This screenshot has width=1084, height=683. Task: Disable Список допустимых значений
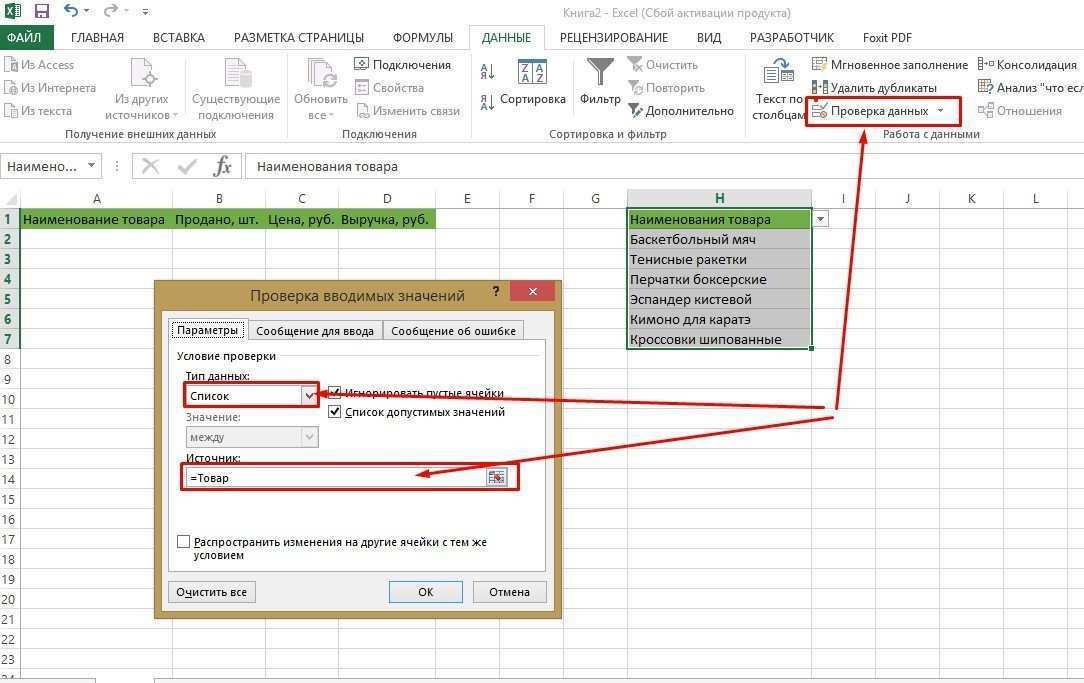click(x=335, y=411)
